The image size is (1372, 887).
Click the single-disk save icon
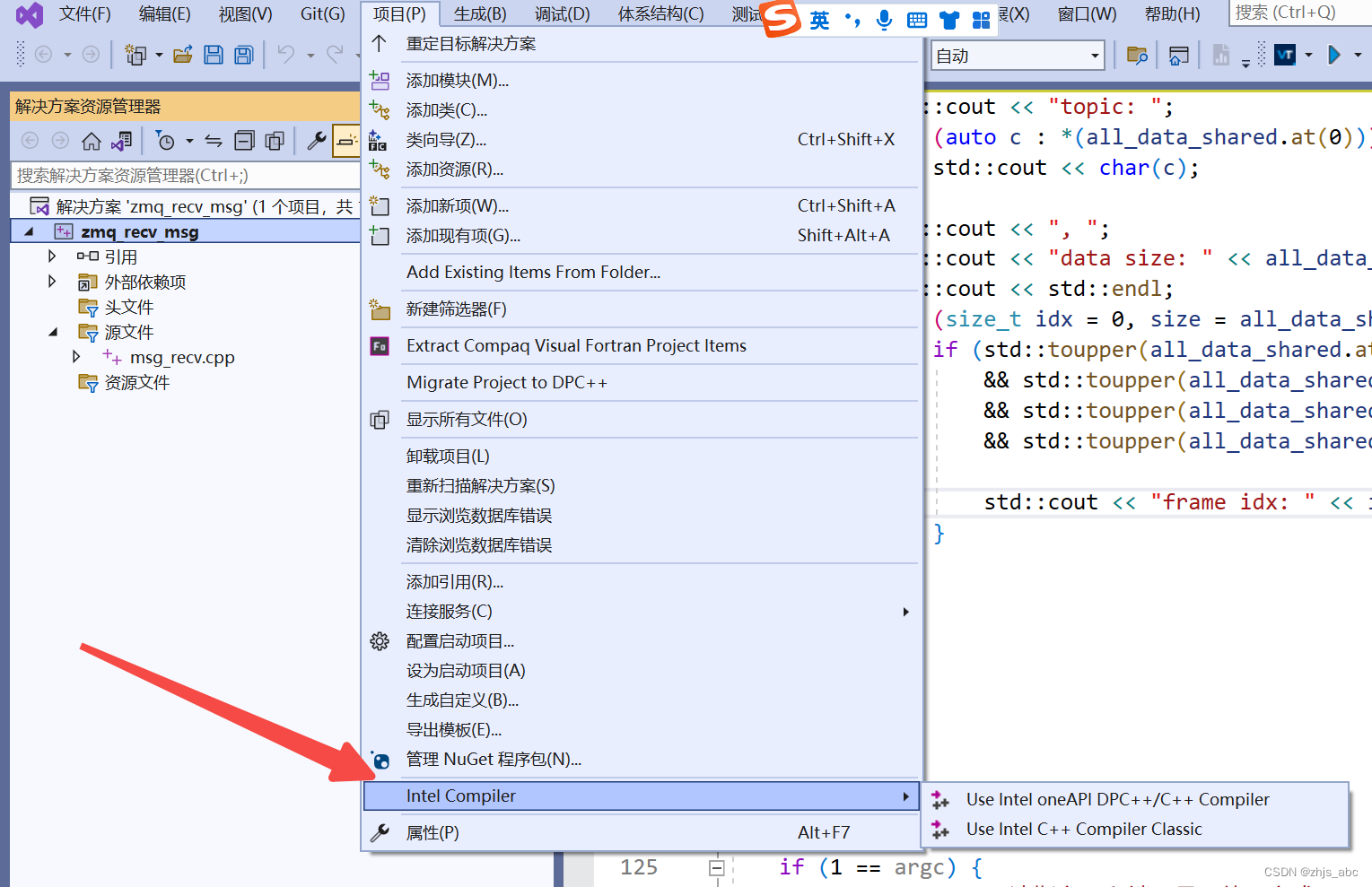214,56
